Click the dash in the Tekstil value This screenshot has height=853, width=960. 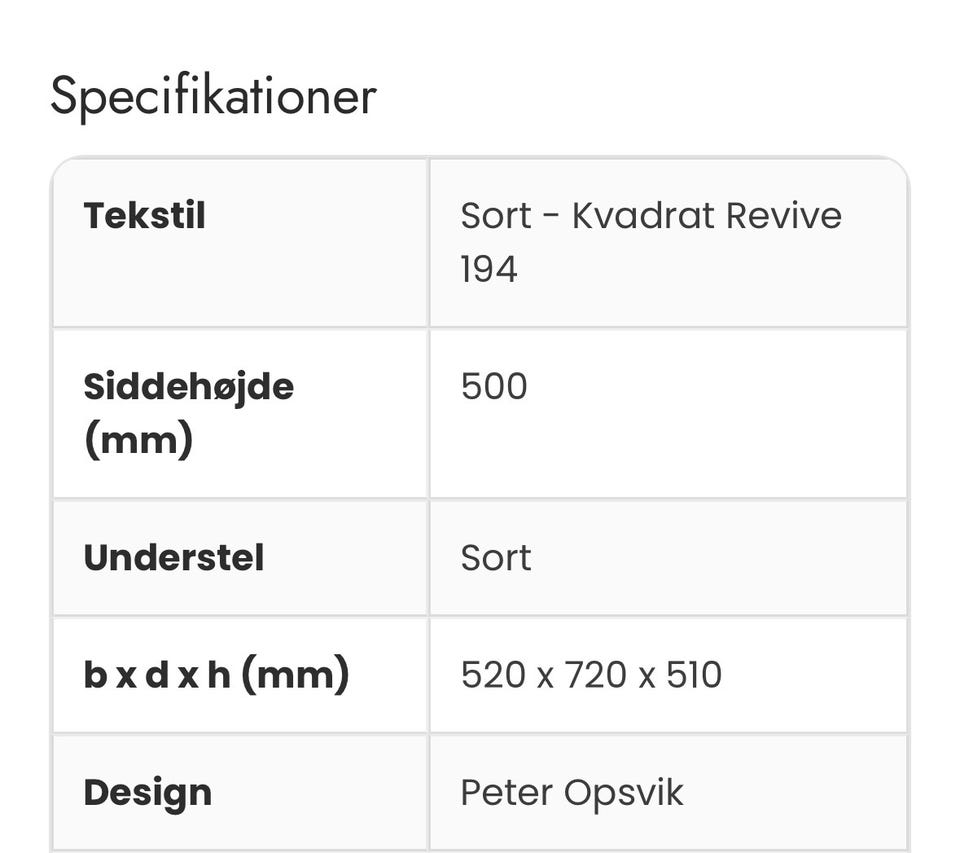coord(551,217)
